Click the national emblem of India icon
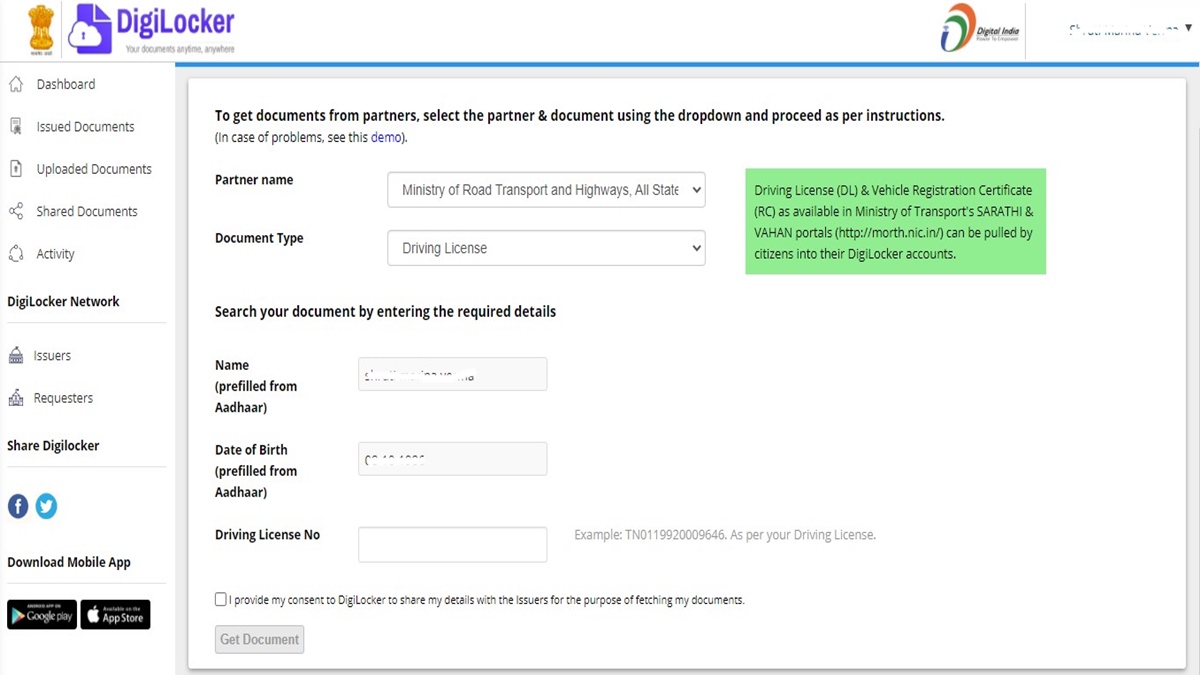1200x675 pixels. coord(41,30)
